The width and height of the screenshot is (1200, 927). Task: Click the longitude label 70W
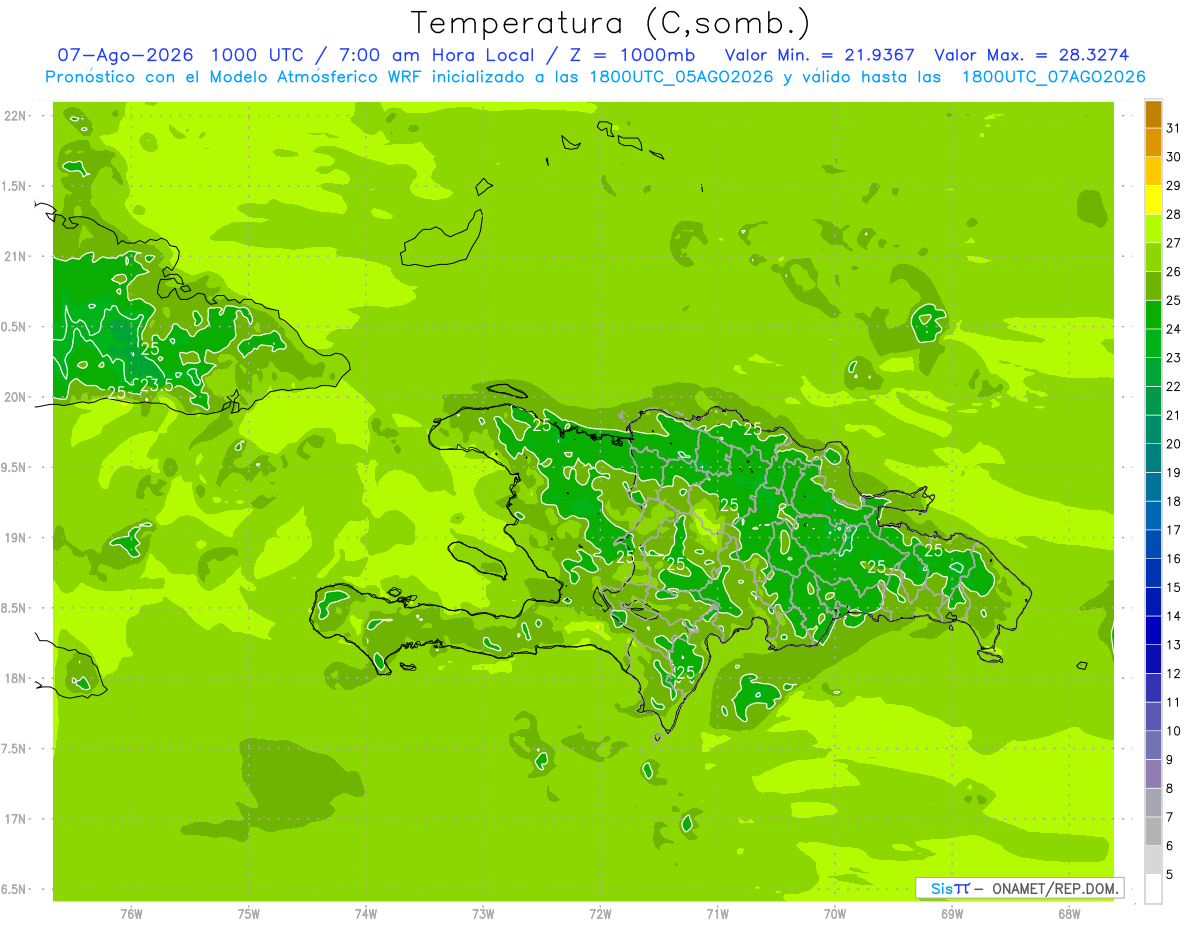835,913
